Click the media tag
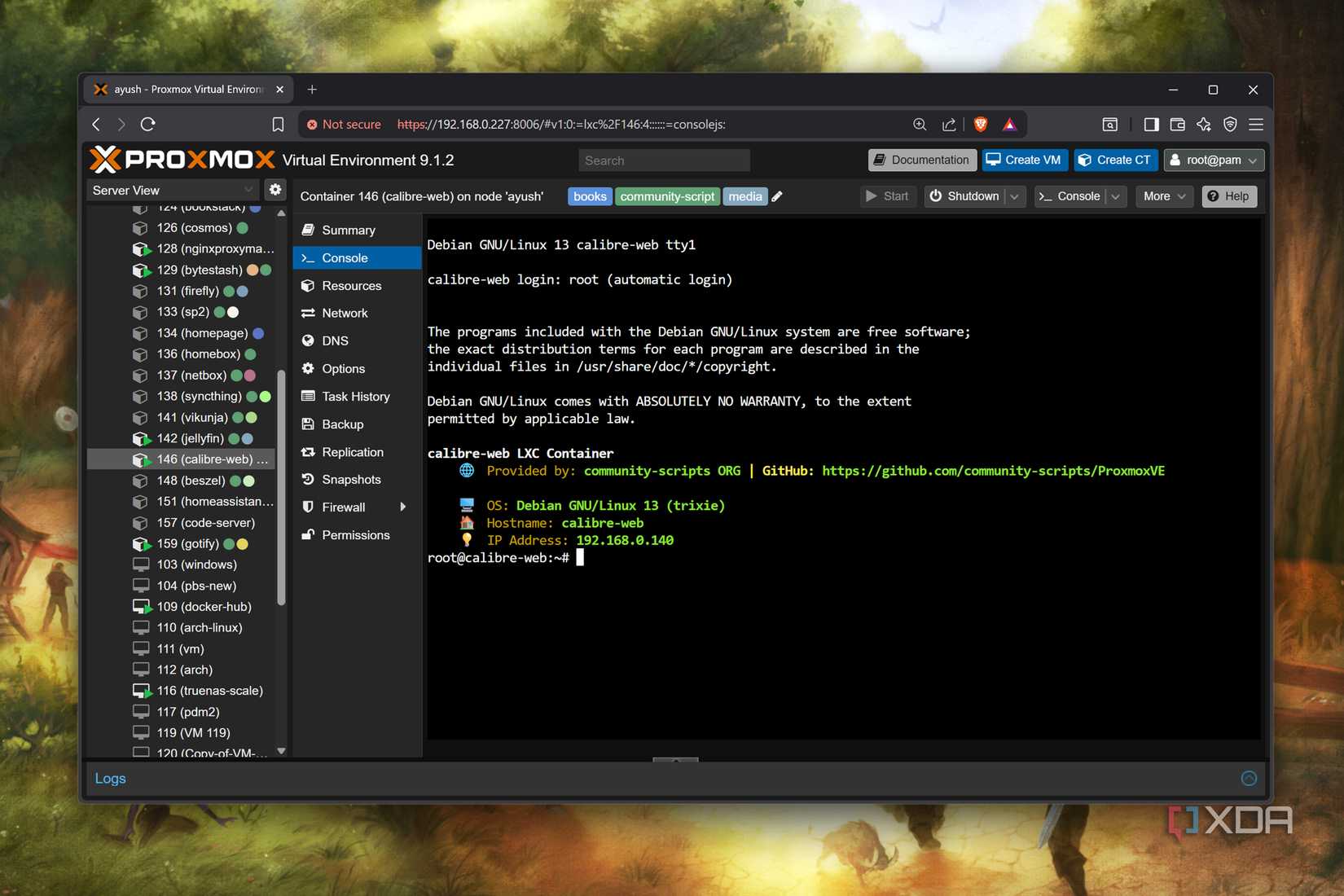 (745, 196)
